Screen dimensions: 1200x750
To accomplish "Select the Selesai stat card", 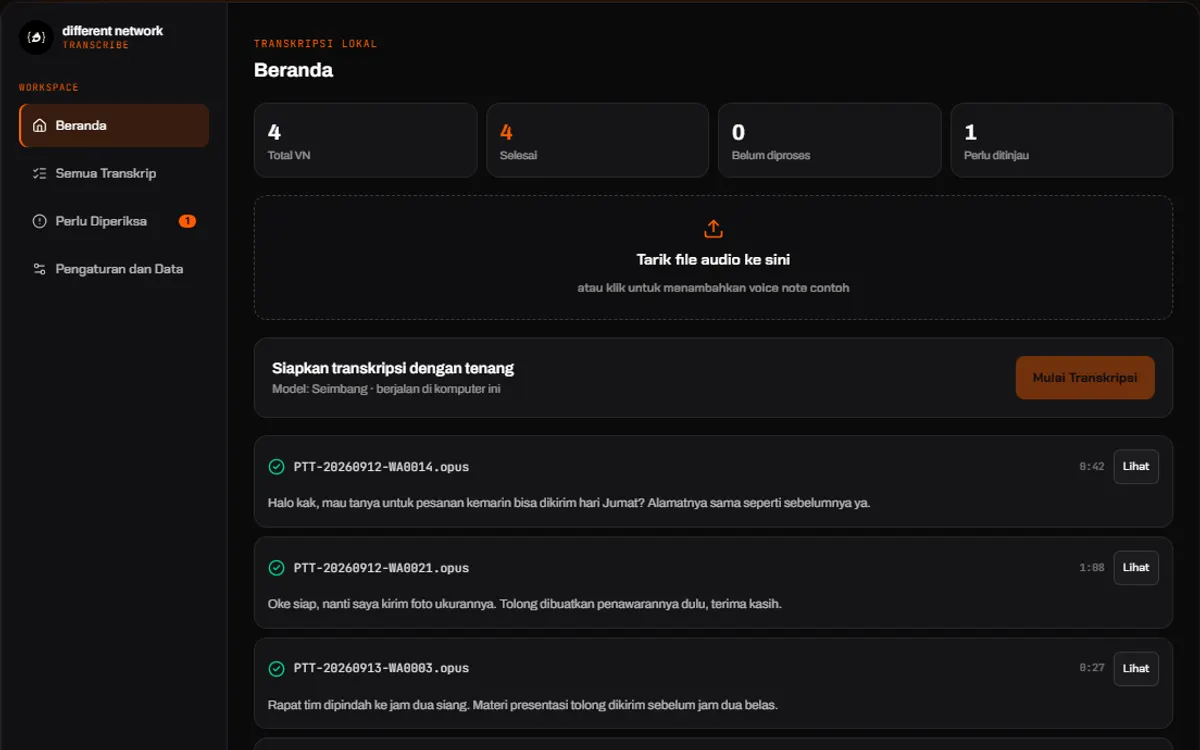I will pos(597,140).
